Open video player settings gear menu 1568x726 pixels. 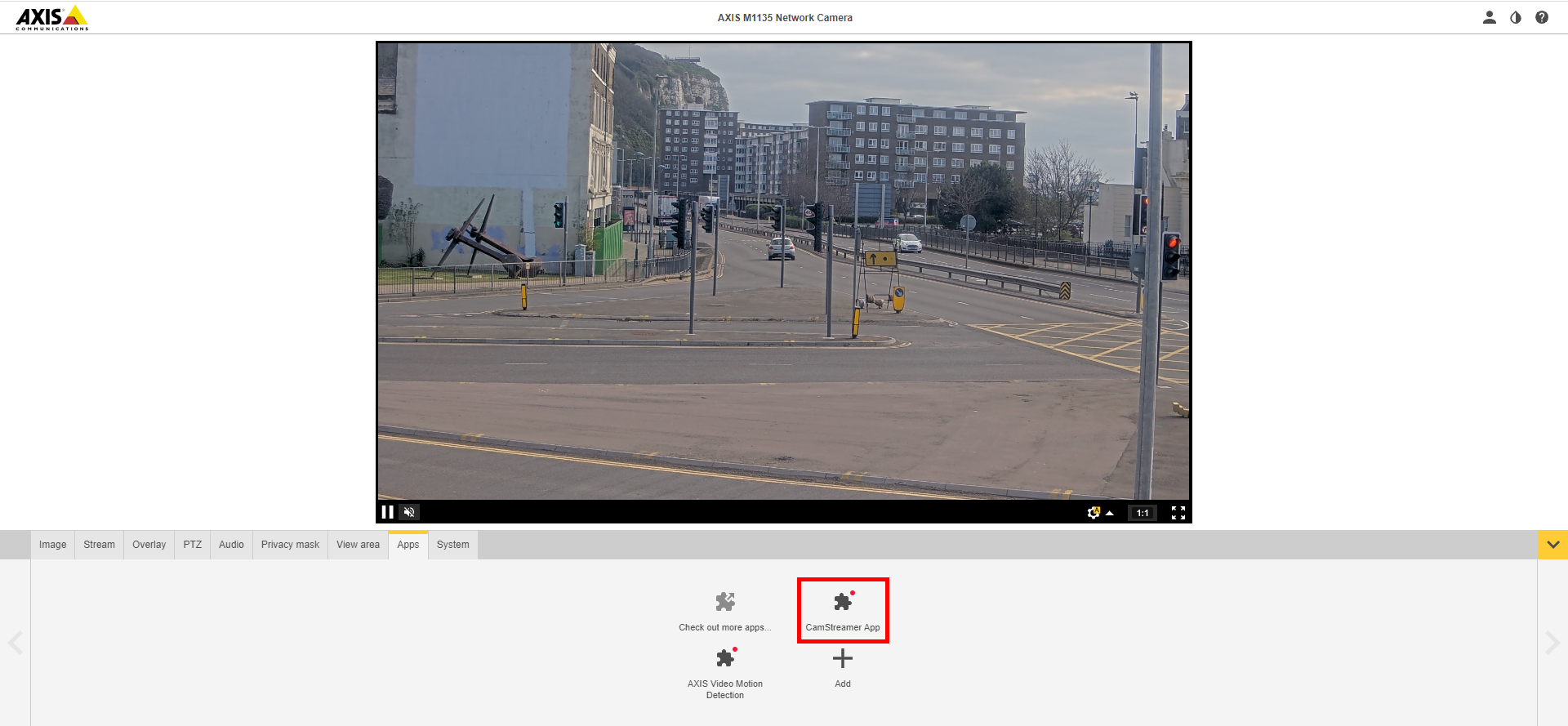click(x=1094, y=512)
